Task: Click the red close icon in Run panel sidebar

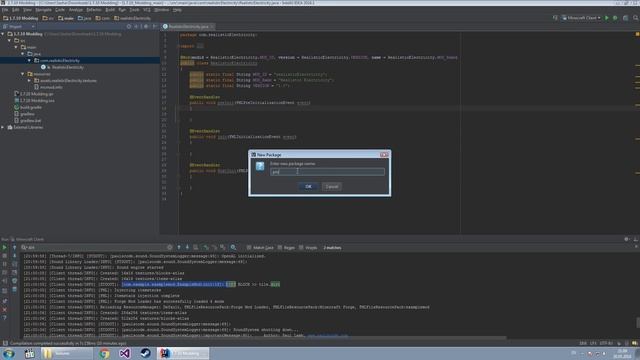Action: [x=4, y=309]
